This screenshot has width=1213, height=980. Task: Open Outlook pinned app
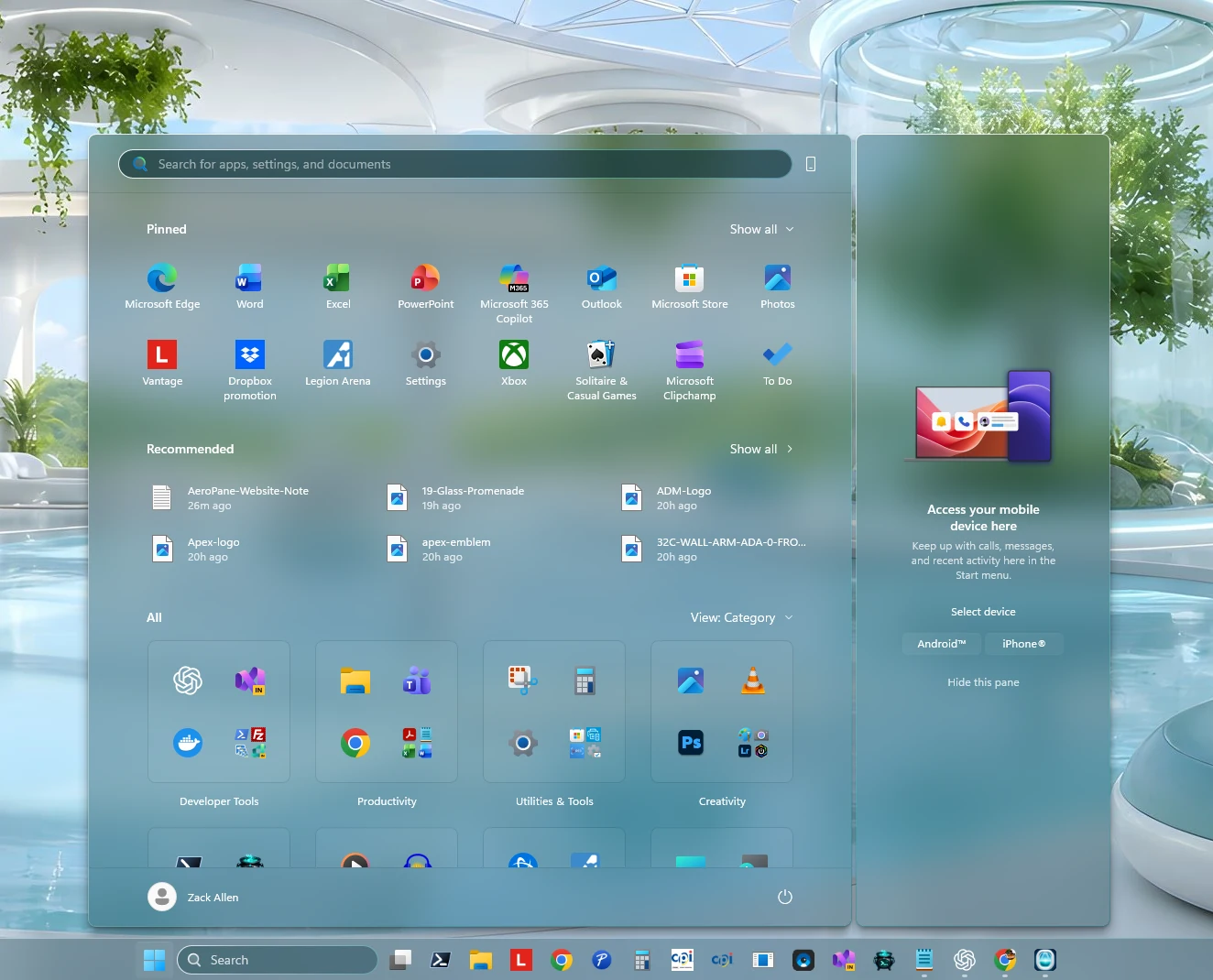click(x=601, y=287)
